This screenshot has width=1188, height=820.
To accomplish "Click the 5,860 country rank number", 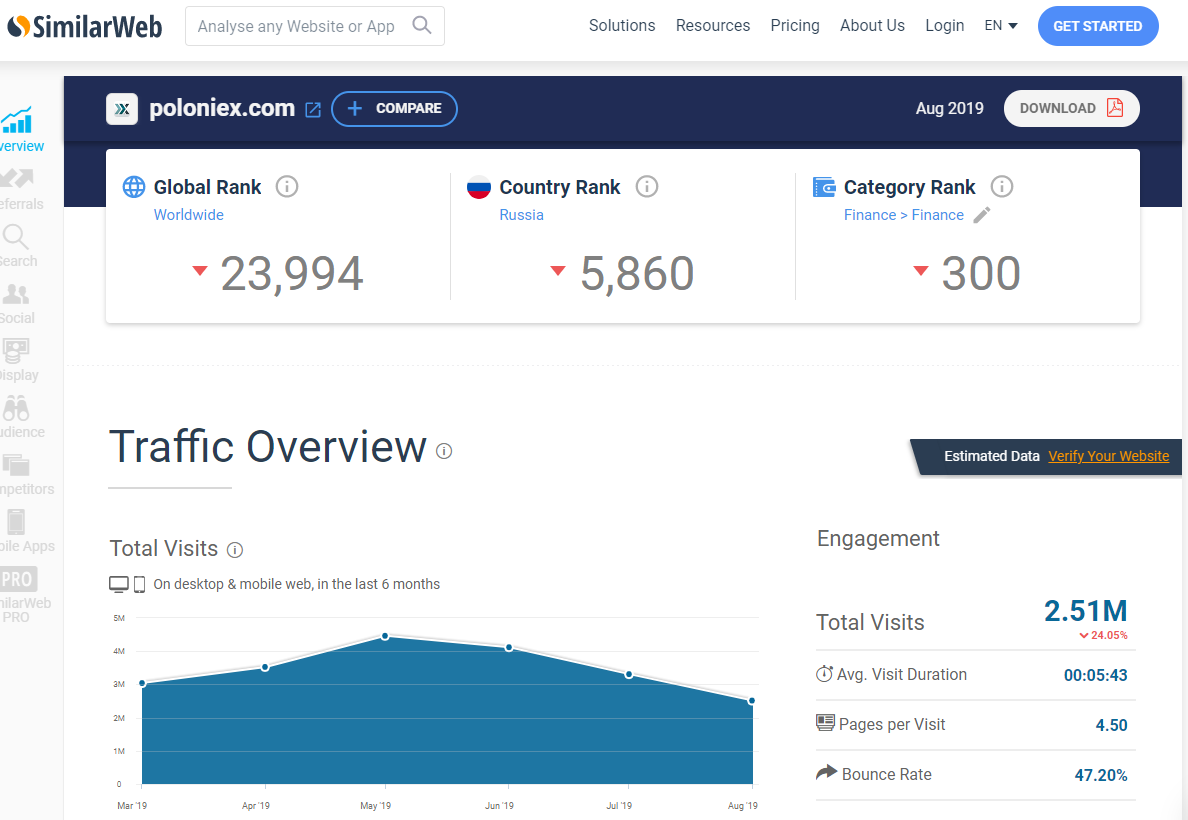I will click(637, 274).
